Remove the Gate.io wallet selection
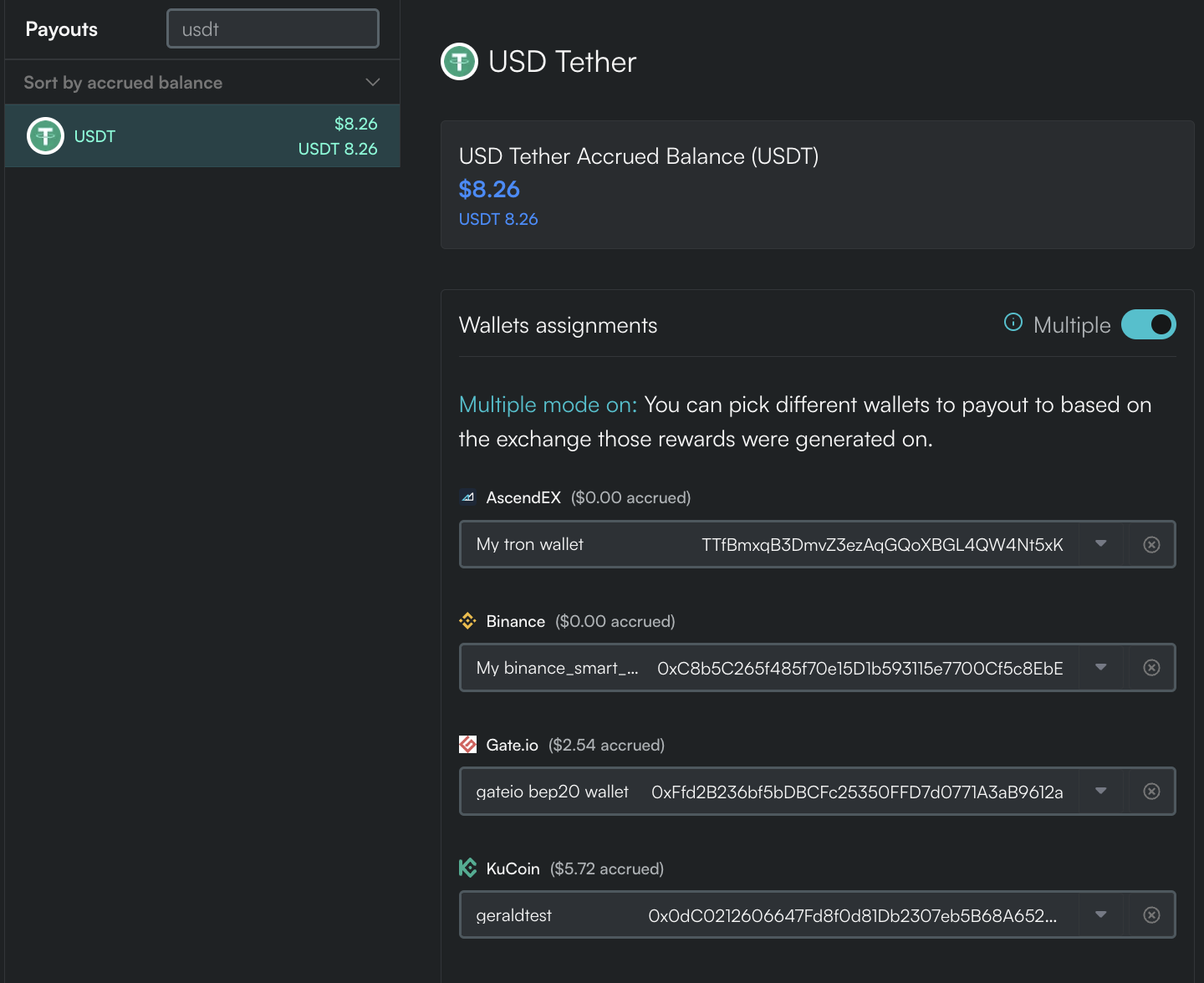The image size is (1204, 983). (x=1151, y=792)
